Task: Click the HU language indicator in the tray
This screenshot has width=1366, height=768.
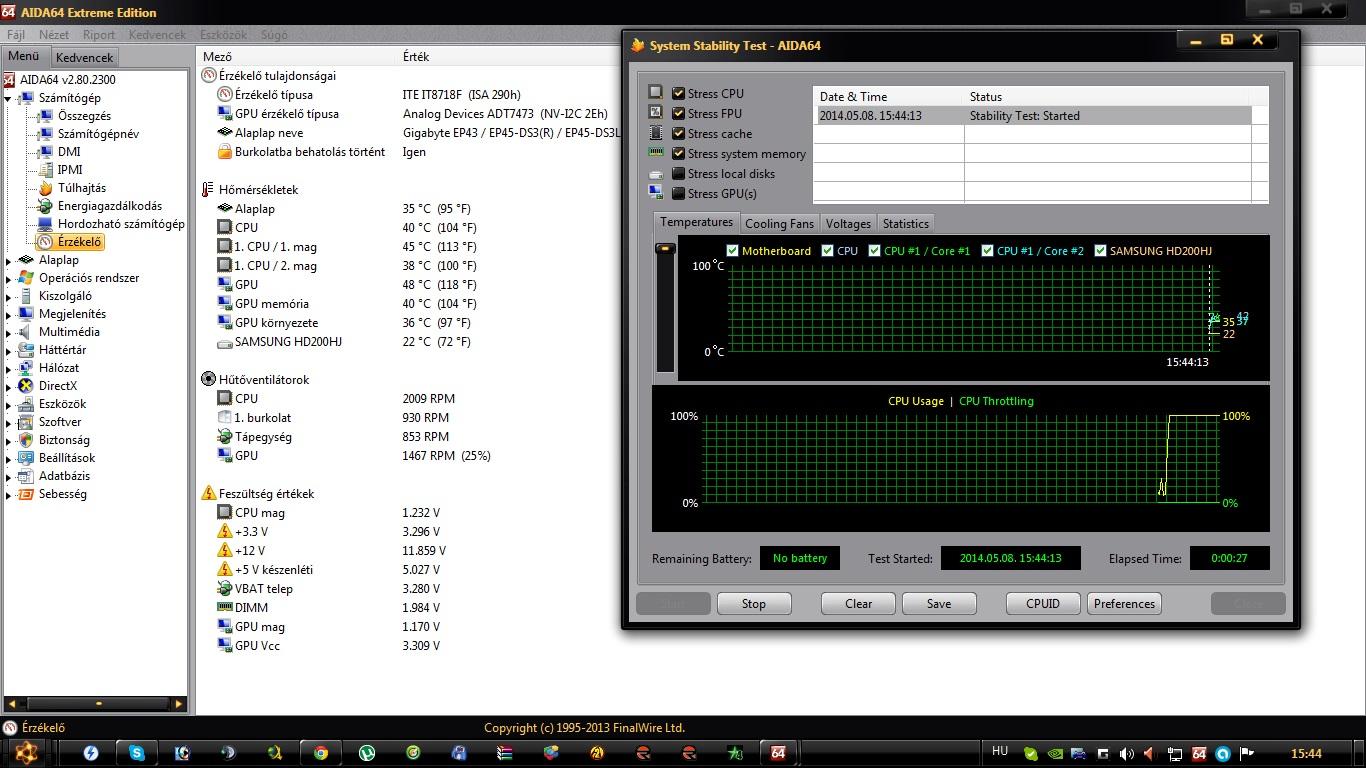Action: pyautogui.click(x=1000, y=752)
